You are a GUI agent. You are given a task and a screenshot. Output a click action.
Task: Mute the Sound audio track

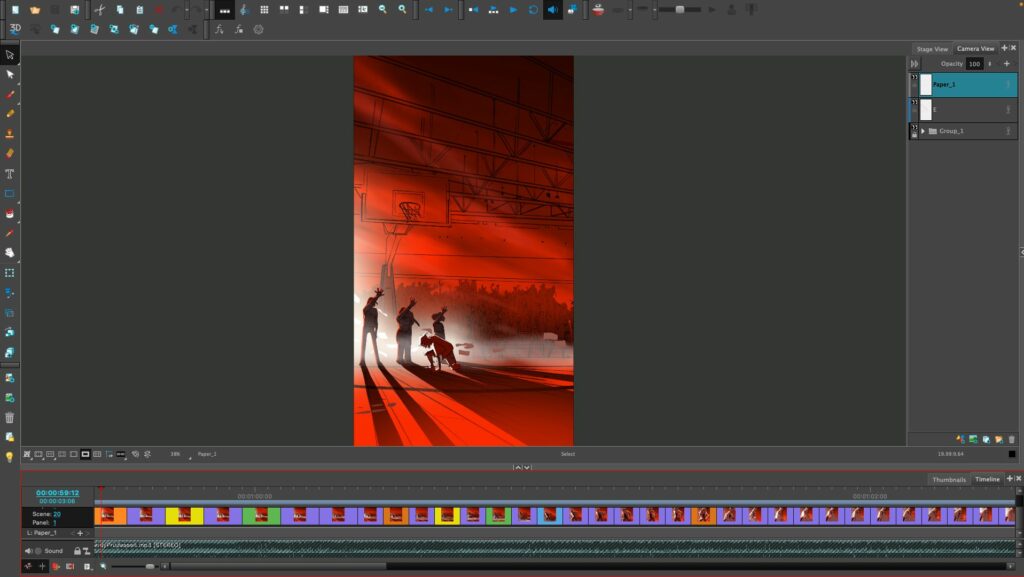click(28, 551)
